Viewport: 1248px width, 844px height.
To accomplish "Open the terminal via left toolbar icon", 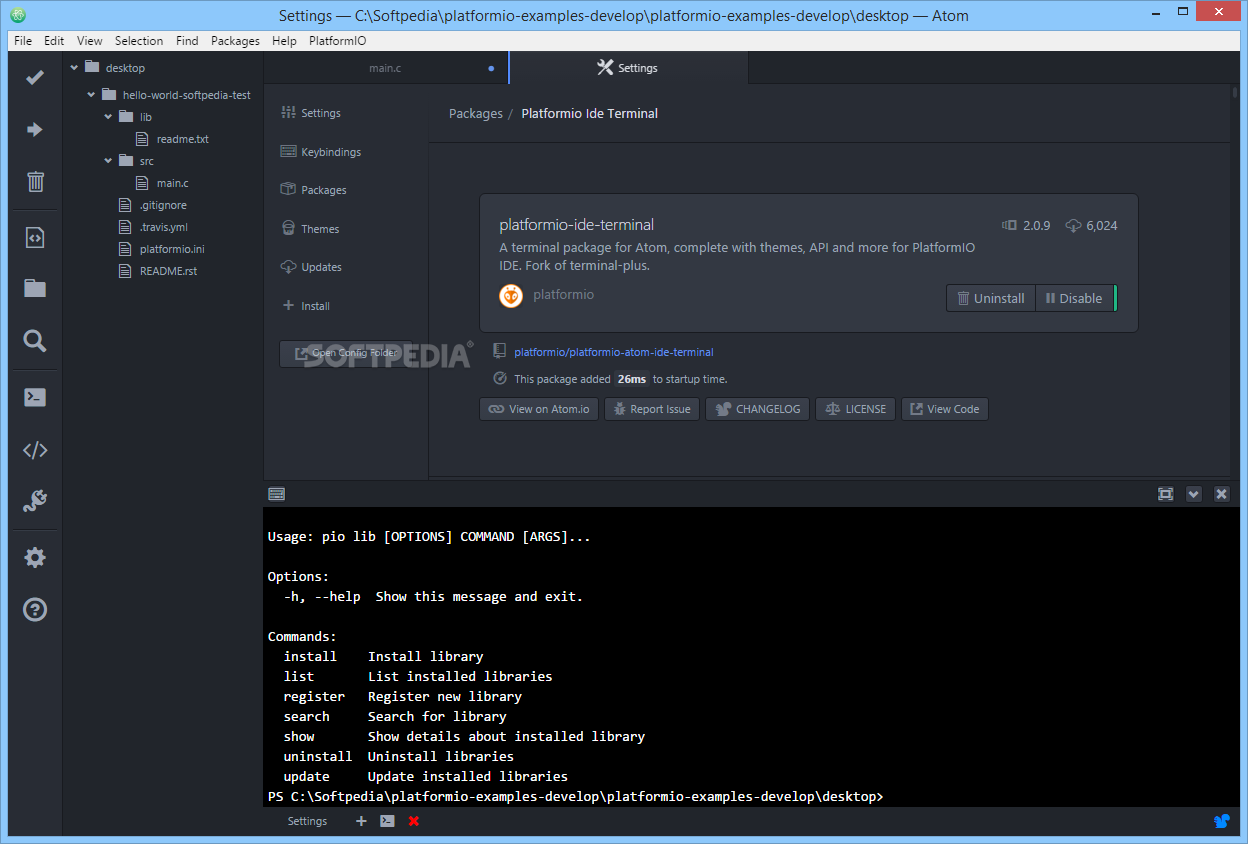I will click(x=35, y=397).
